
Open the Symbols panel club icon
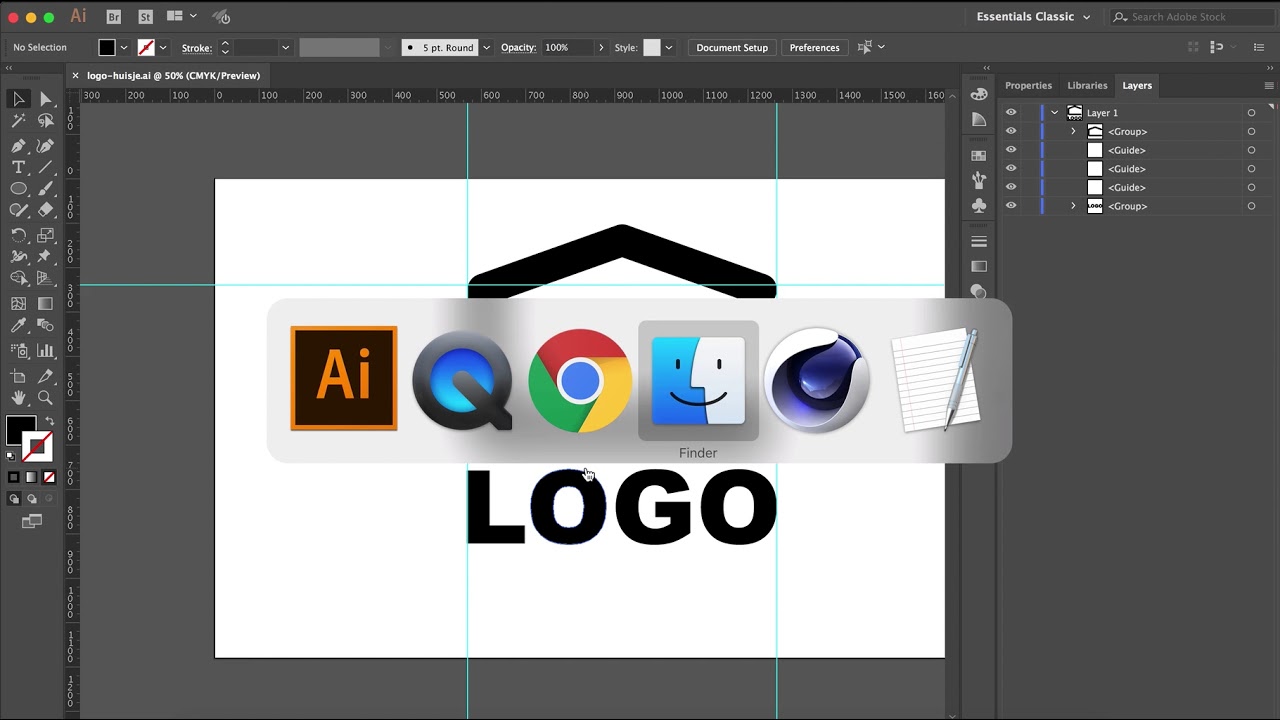pyautogui.click(x=979, y=205)
